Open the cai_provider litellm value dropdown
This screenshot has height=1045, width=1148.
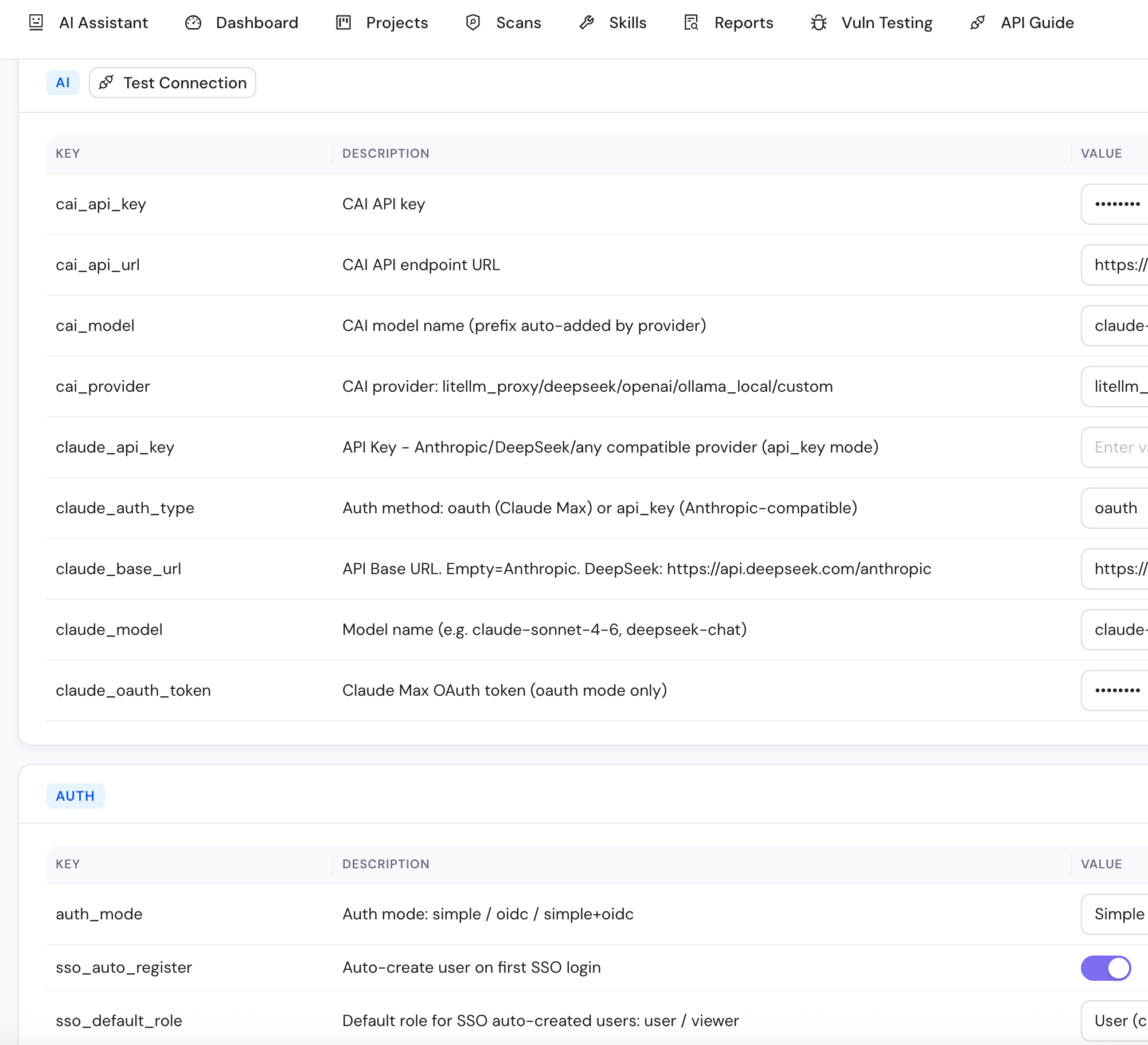1115,387
